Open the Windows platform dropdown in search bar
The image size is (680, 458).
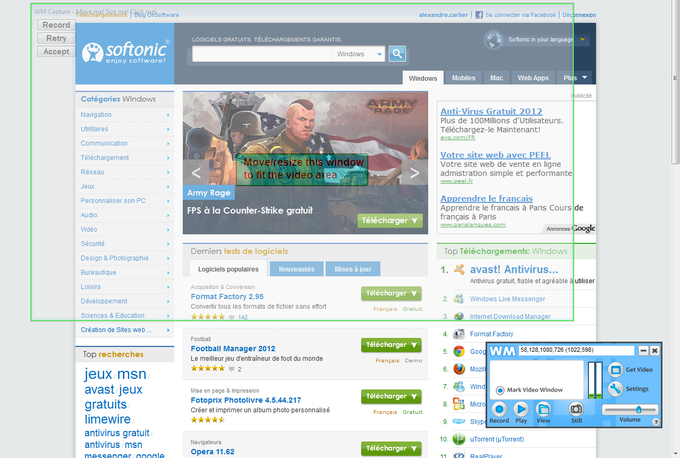pos(358,54)
